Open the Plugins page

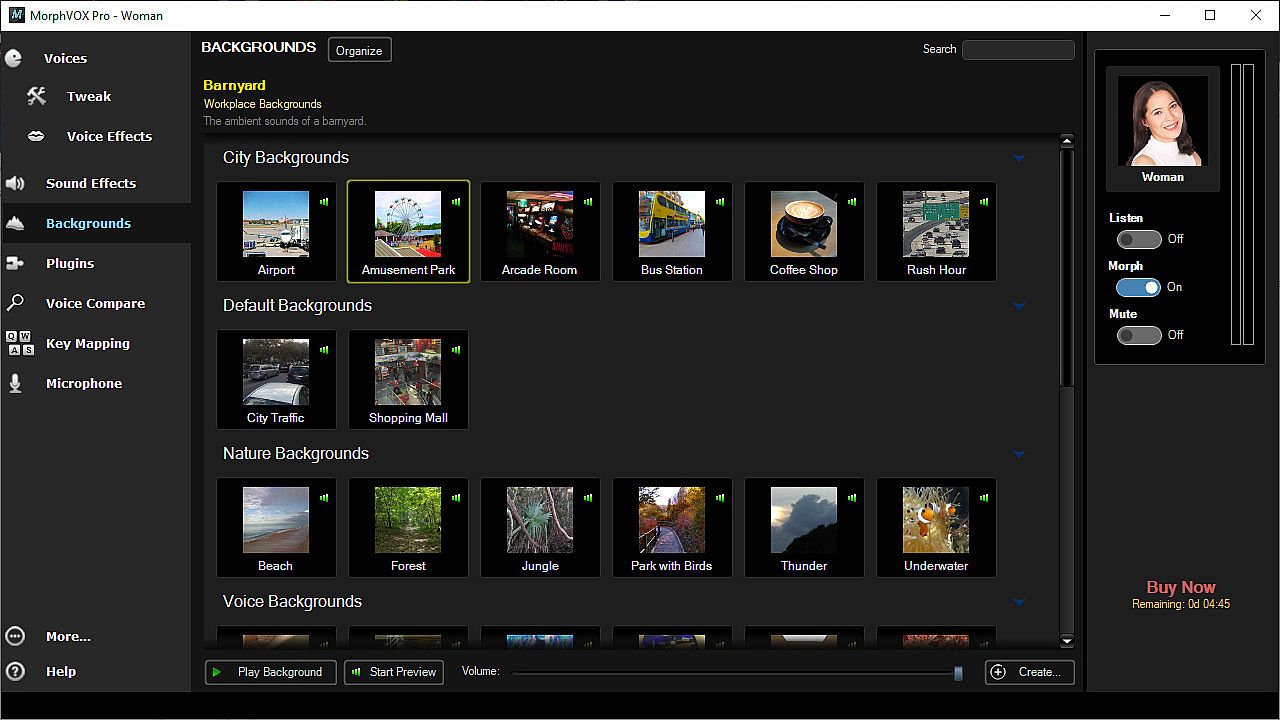(x=70, y=263)
